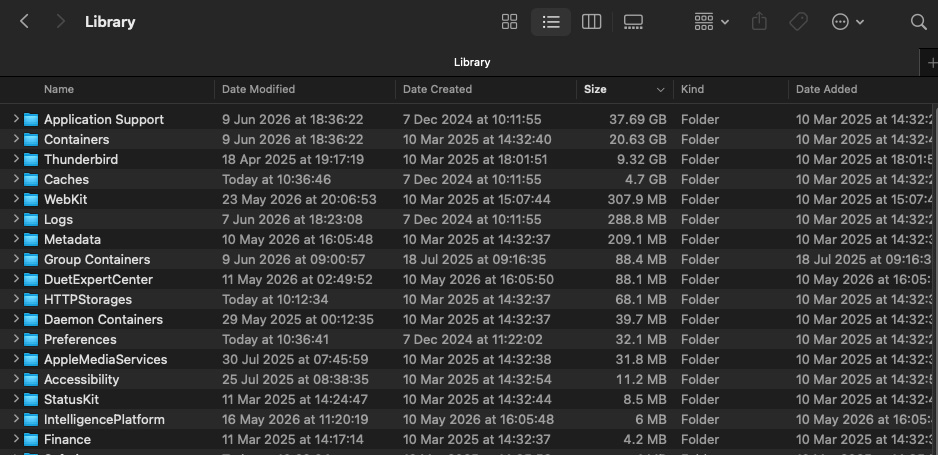This screenshot has width=938, height=455.
Task: Click the Containers folder icon
Action: point(31,139)
